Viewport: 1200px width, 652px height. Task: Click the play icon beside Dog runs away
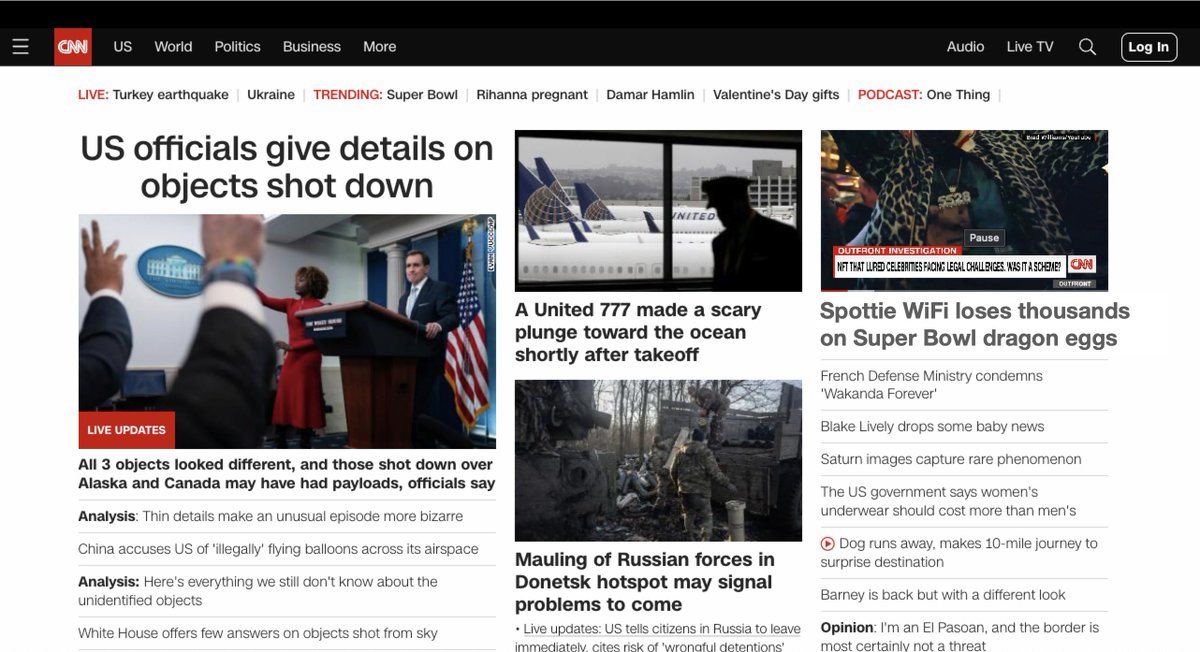click(827, 544)
